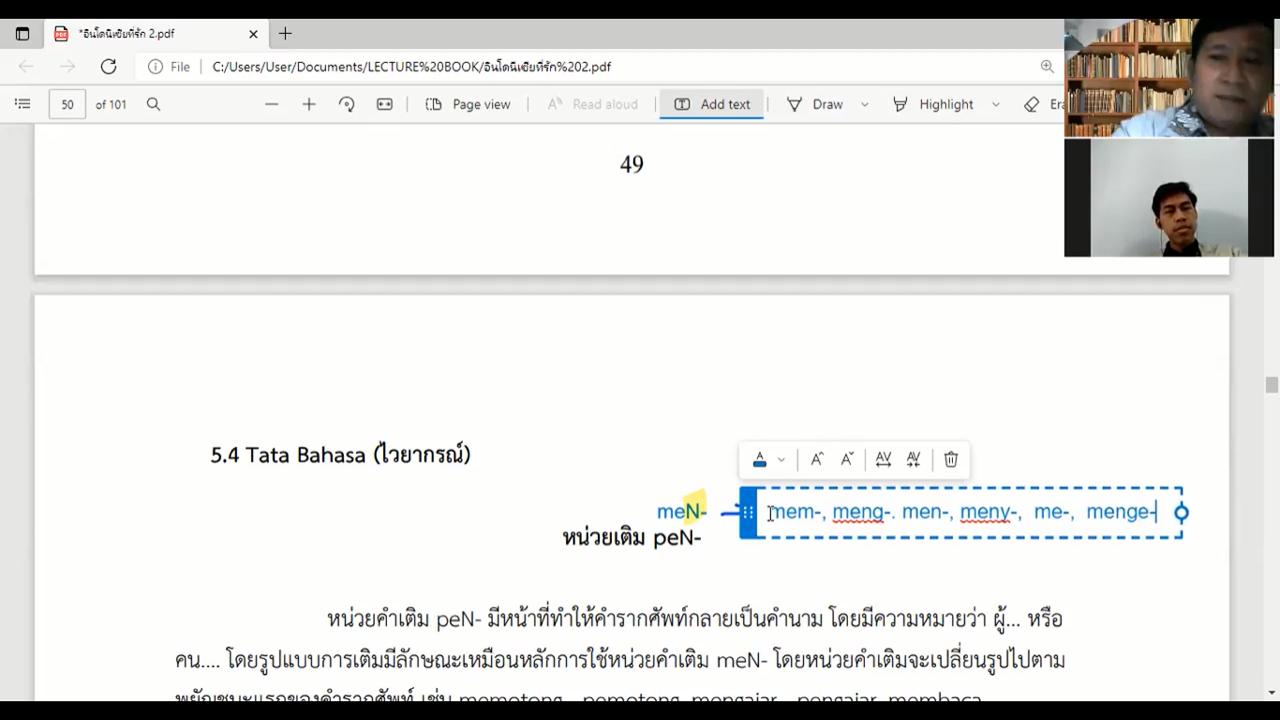
Task: Toggle the Draw tool
Action: point(816,104)
